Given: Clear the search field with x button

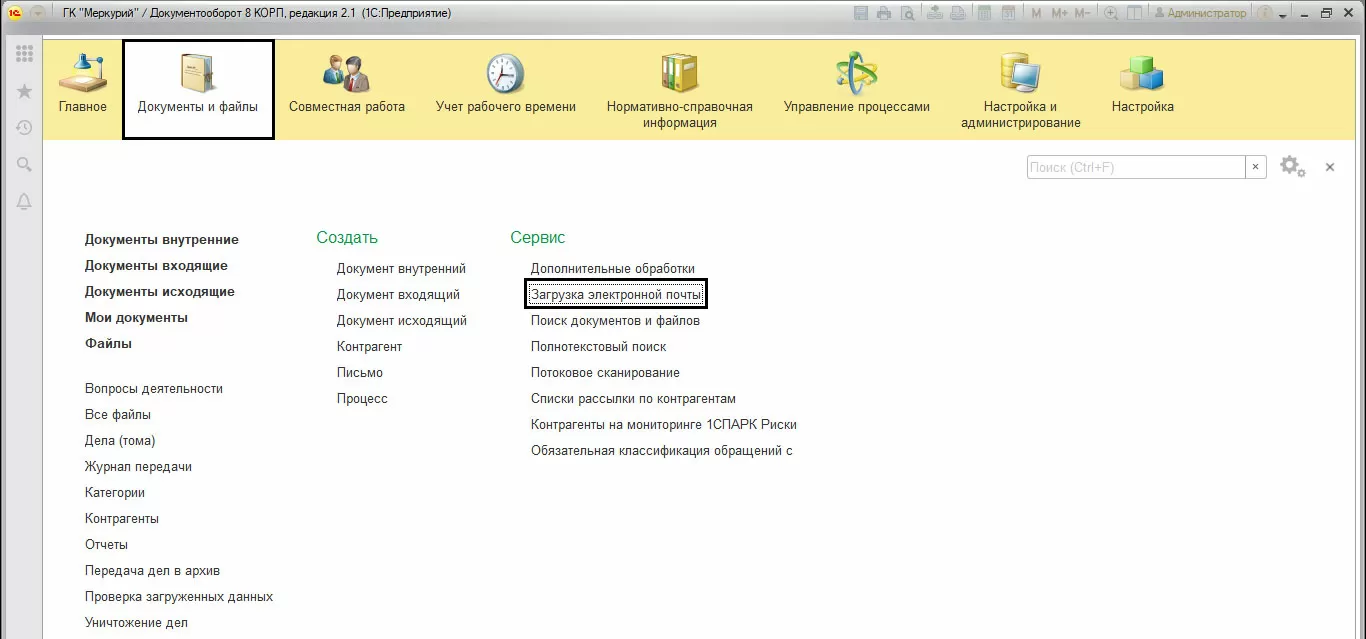Looking at the screenshot, I should pos(1256,167).
